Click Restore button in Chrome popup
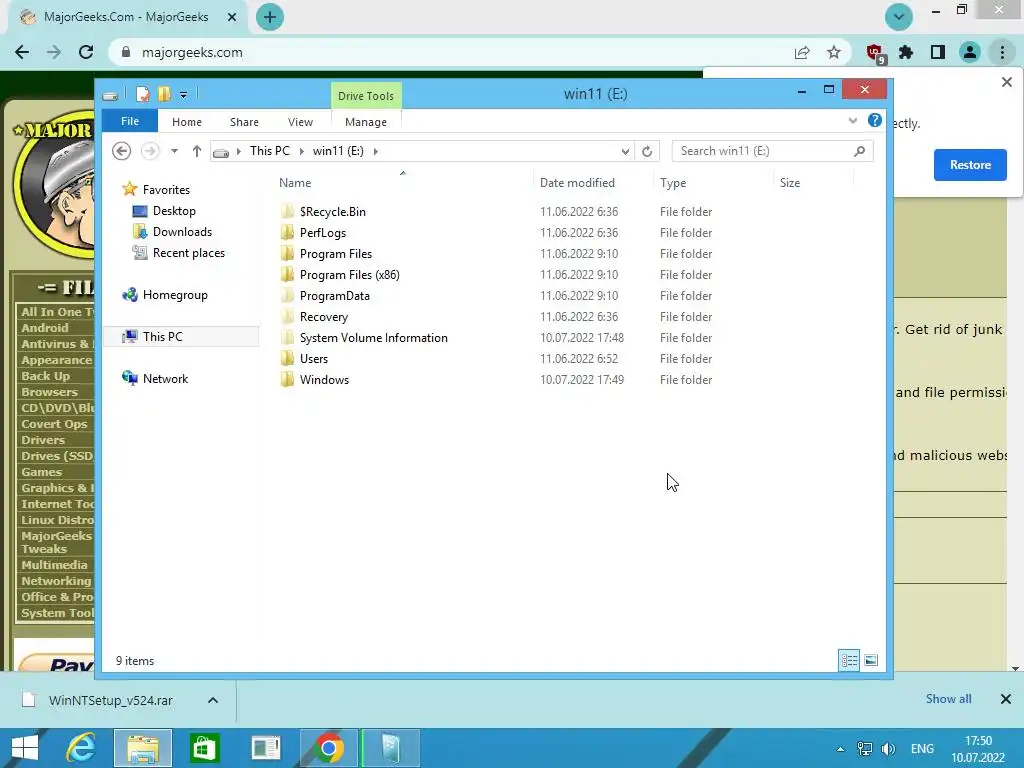Viewport: 1024px width, 768px height. [970, 165]
